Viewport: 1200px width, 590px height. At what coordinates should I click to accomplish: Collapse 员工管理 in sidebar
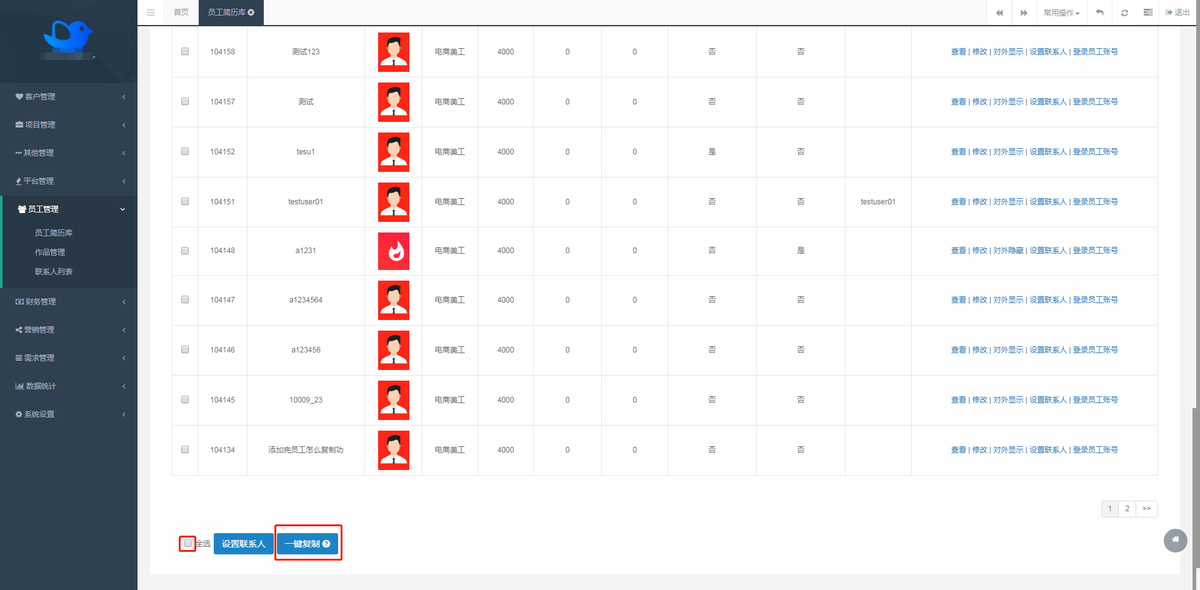[68, 209]
